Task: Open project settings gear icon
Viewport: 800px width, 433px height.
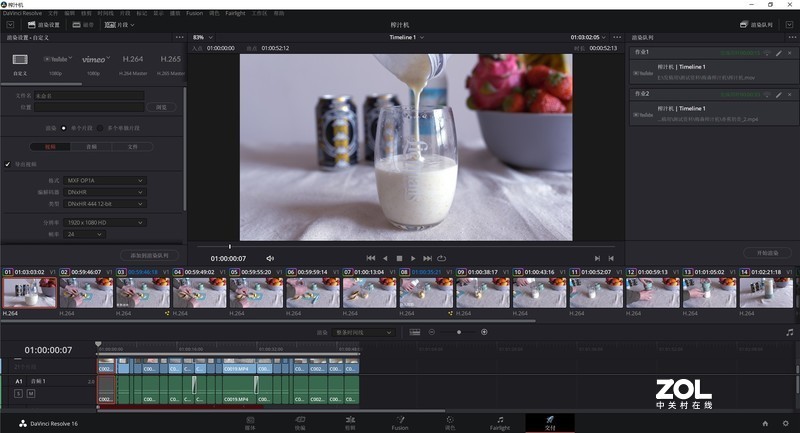Action: (786, 423)
